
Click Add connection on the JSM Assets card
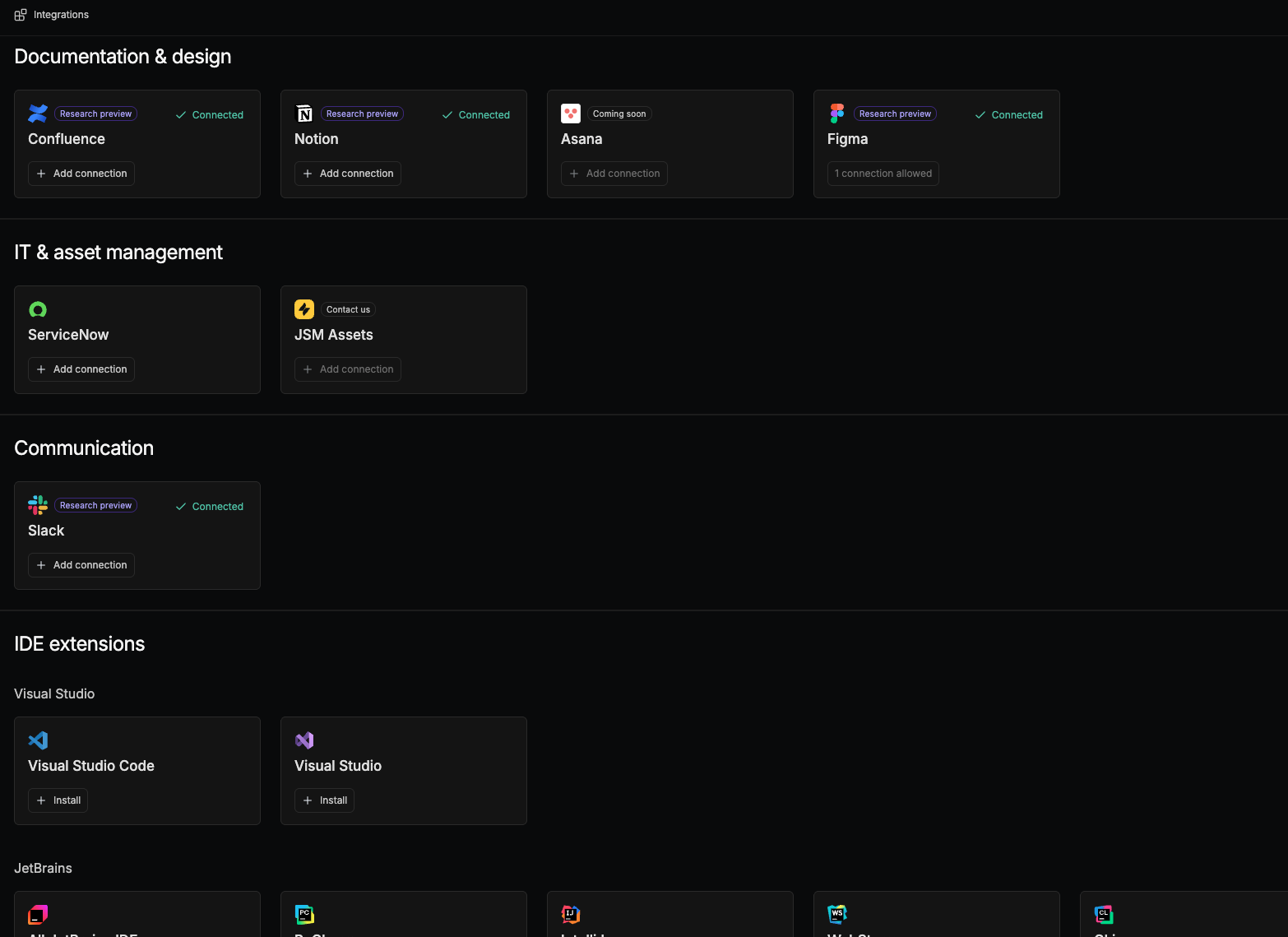[x=348, y=369]
